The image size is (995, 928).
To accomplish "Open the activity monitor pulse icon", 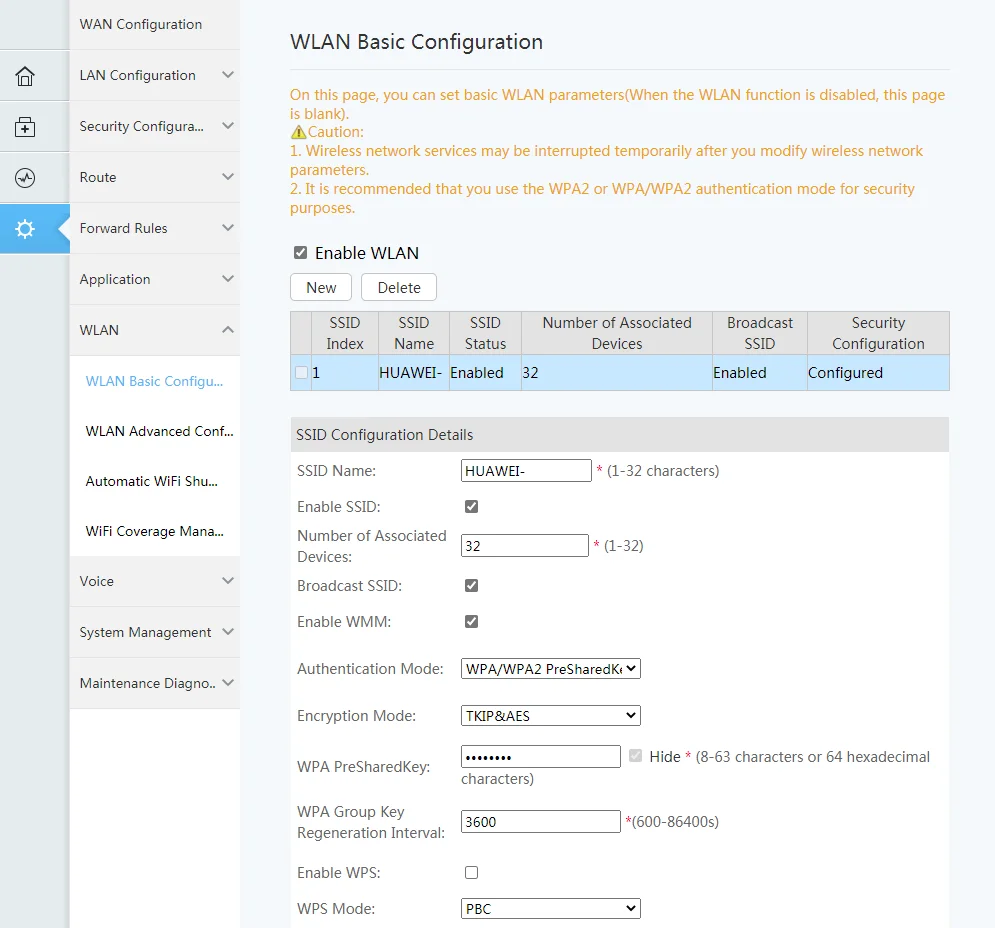I will (x=25, y=178).
